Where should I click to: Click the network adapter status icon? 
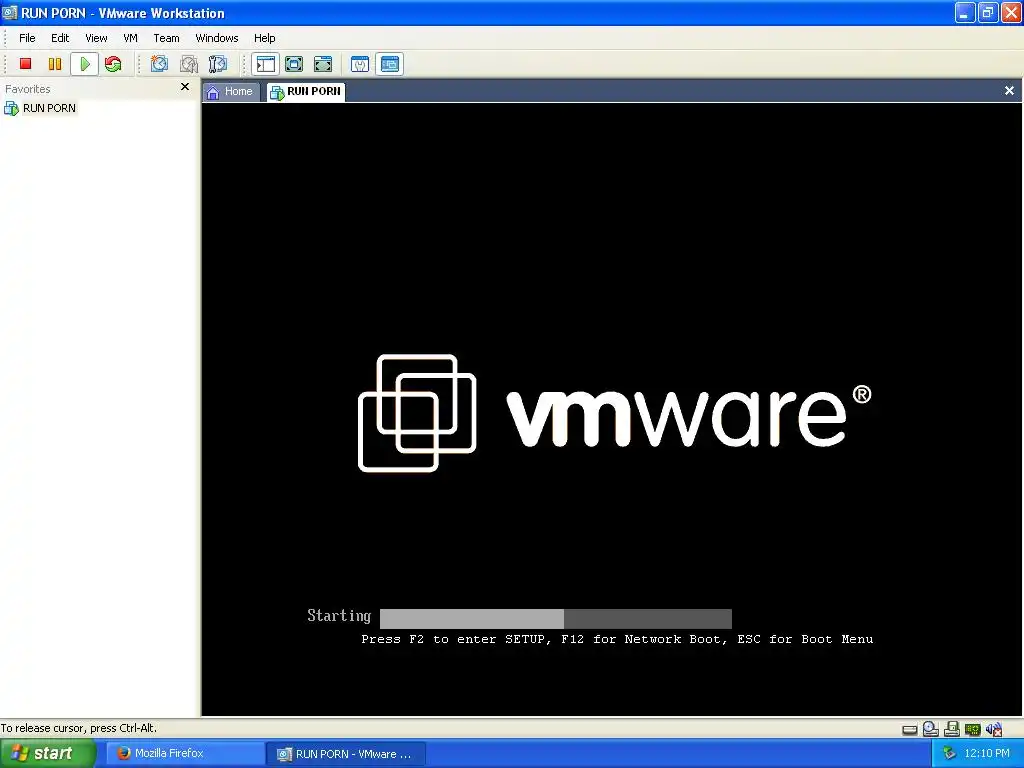click(x=972, y=729)
